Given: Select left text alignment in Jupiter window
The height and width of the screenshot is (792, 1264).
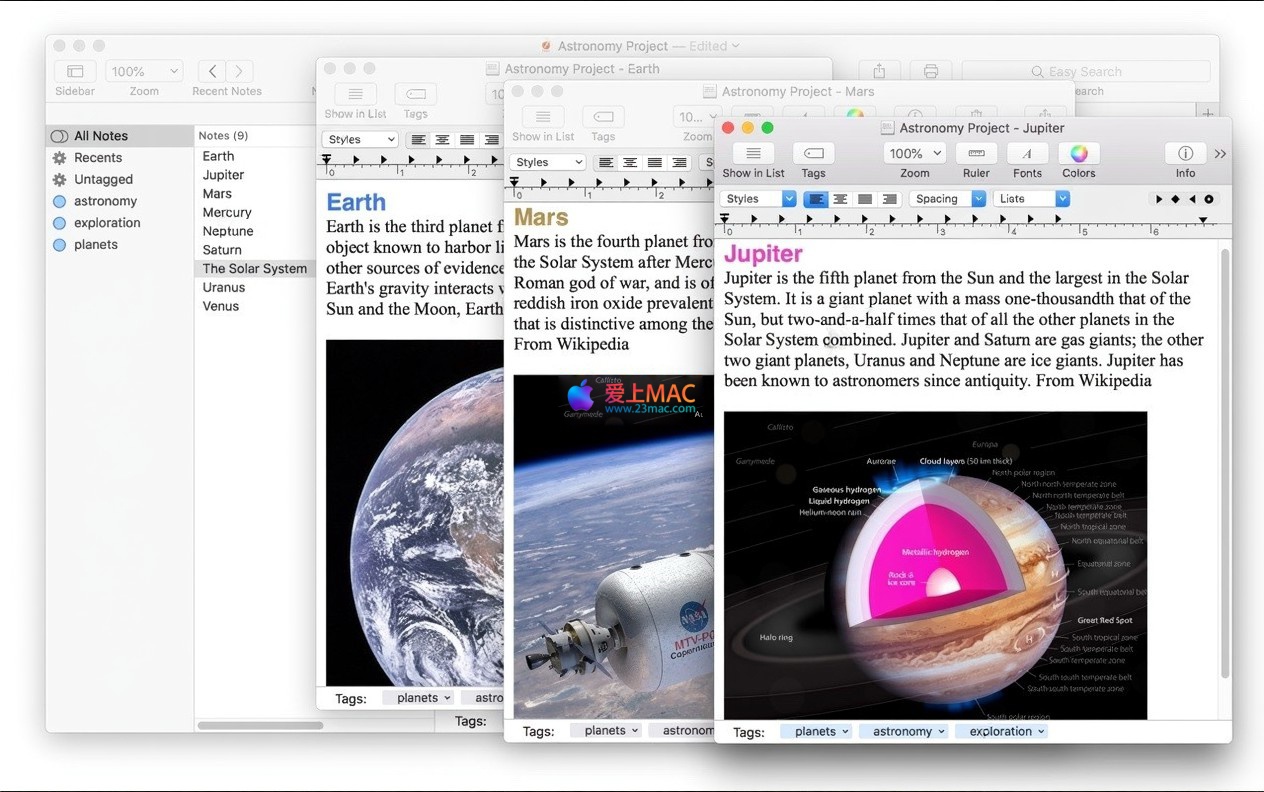Looking at the screenshot, I should (816, 199).
